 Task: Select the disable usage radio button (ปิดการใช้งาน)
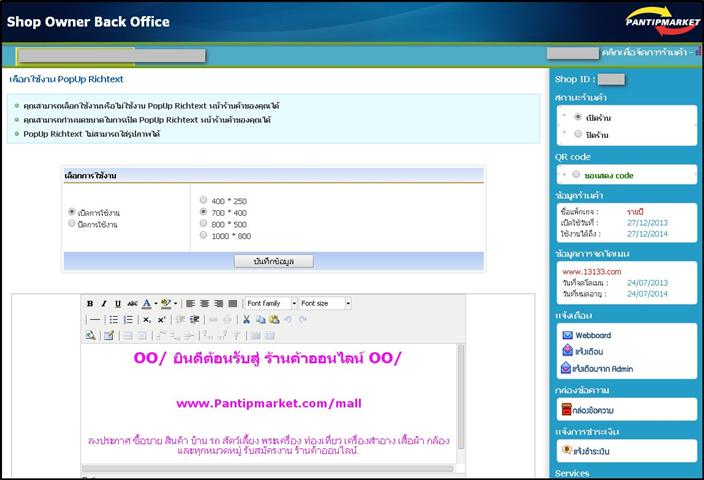(71, 223)
